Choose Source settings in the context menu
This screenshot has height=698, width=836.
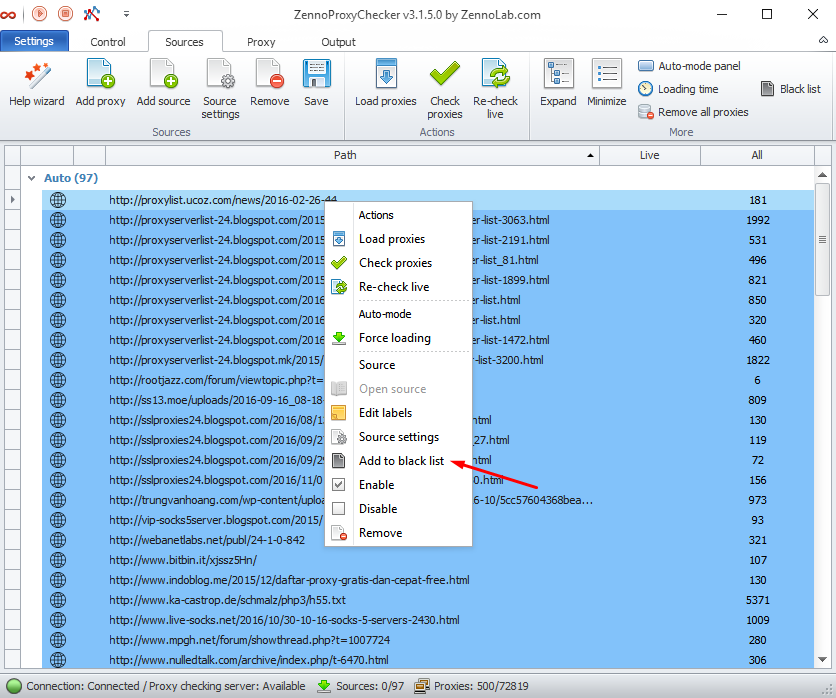point(399,437)
